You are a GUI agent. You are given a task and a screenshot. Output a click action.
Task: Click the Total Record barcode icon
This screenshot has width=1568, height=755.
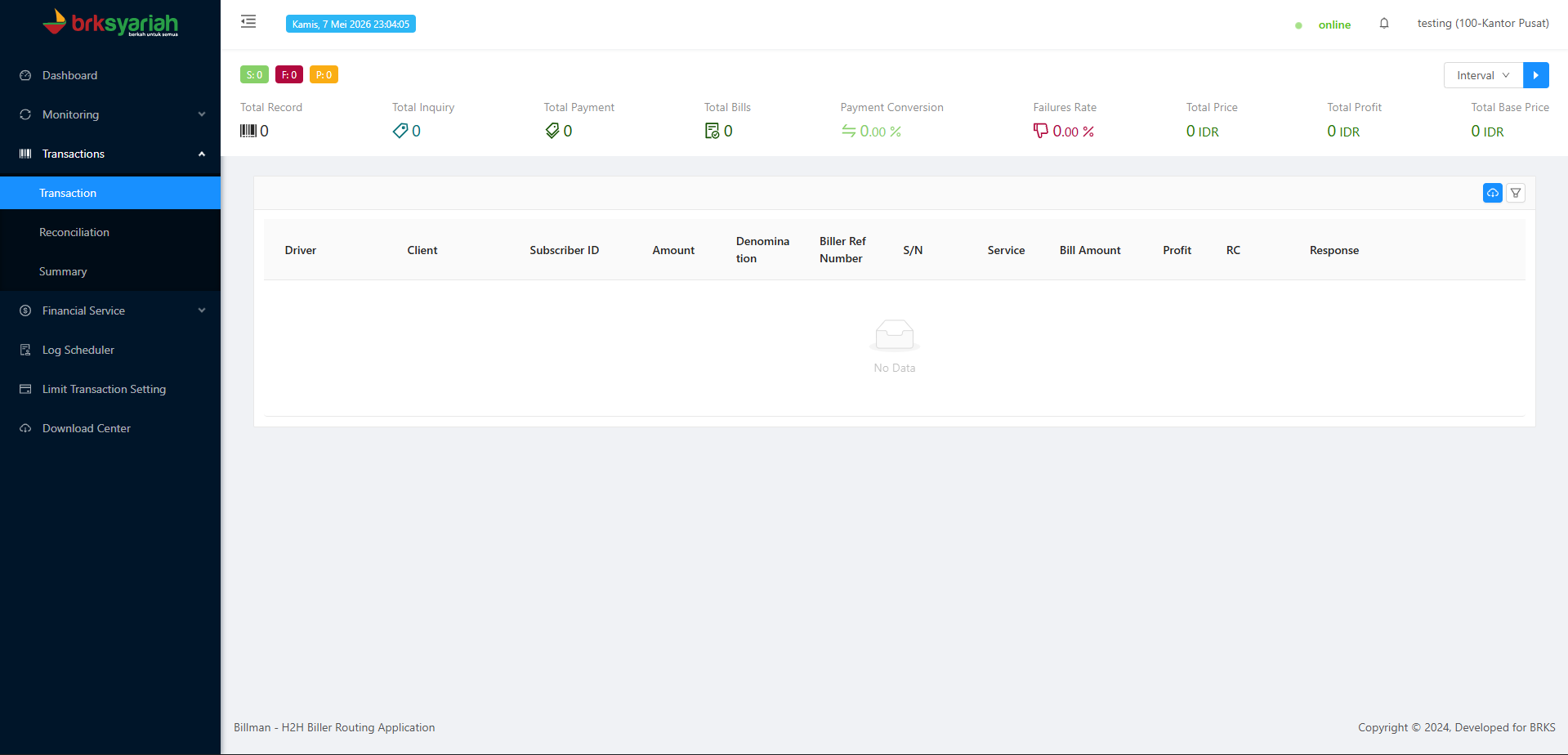[248, 131]
